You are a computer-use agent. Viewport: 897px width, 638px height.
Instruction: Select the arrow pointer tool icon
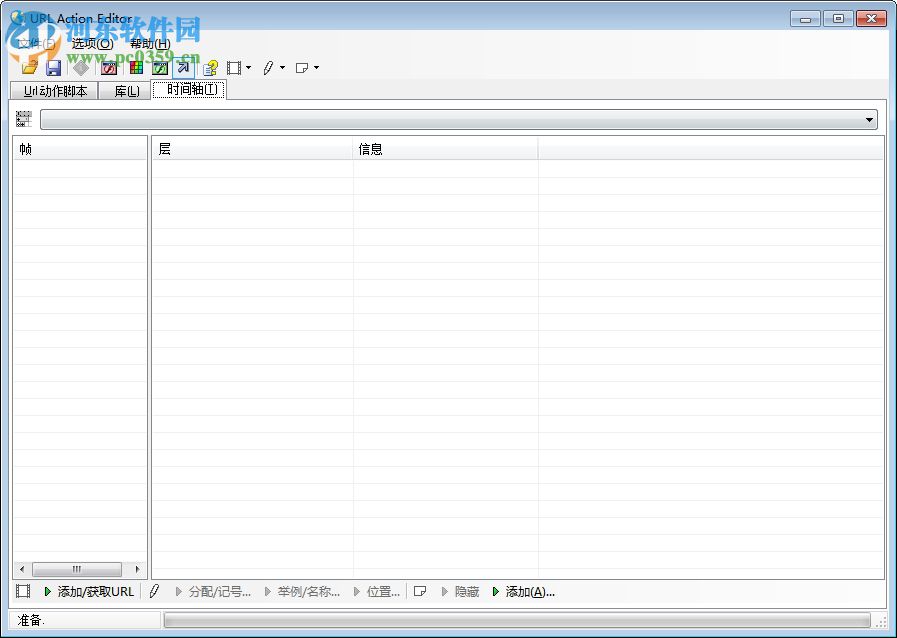[184, 68]
